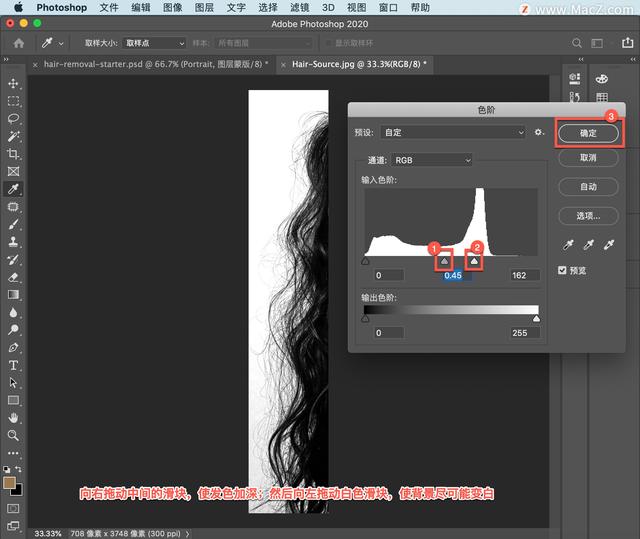This screenshot has height=539, width=640.
Task: Expand status bar arrow after document dimensions
Action: pyautogui.click(x=187, y=533)
